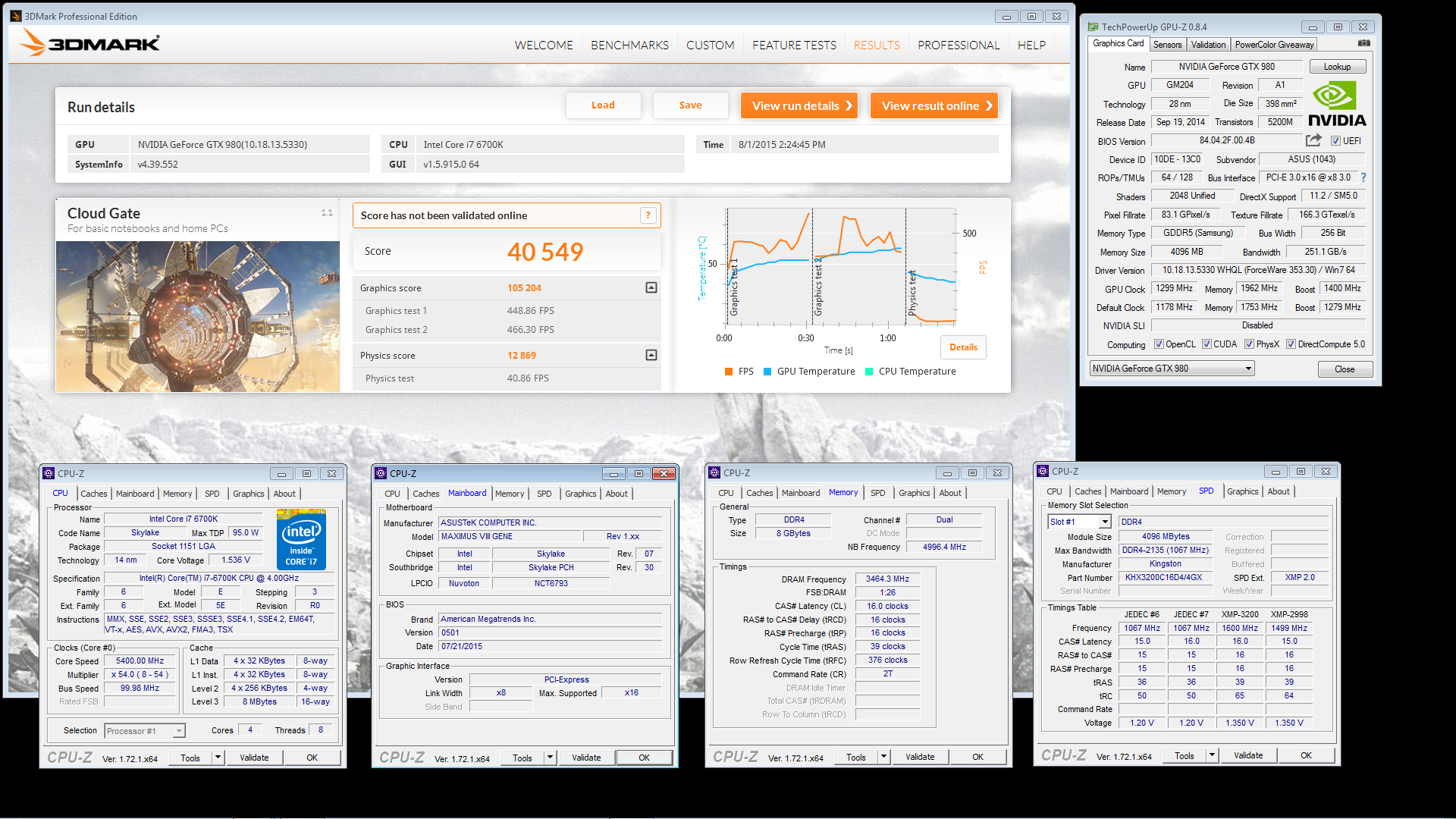Toggle the UEFI checkbox in GPU-Z
The height and width of the screenshot is (819, 1456).
[1335, 141]
